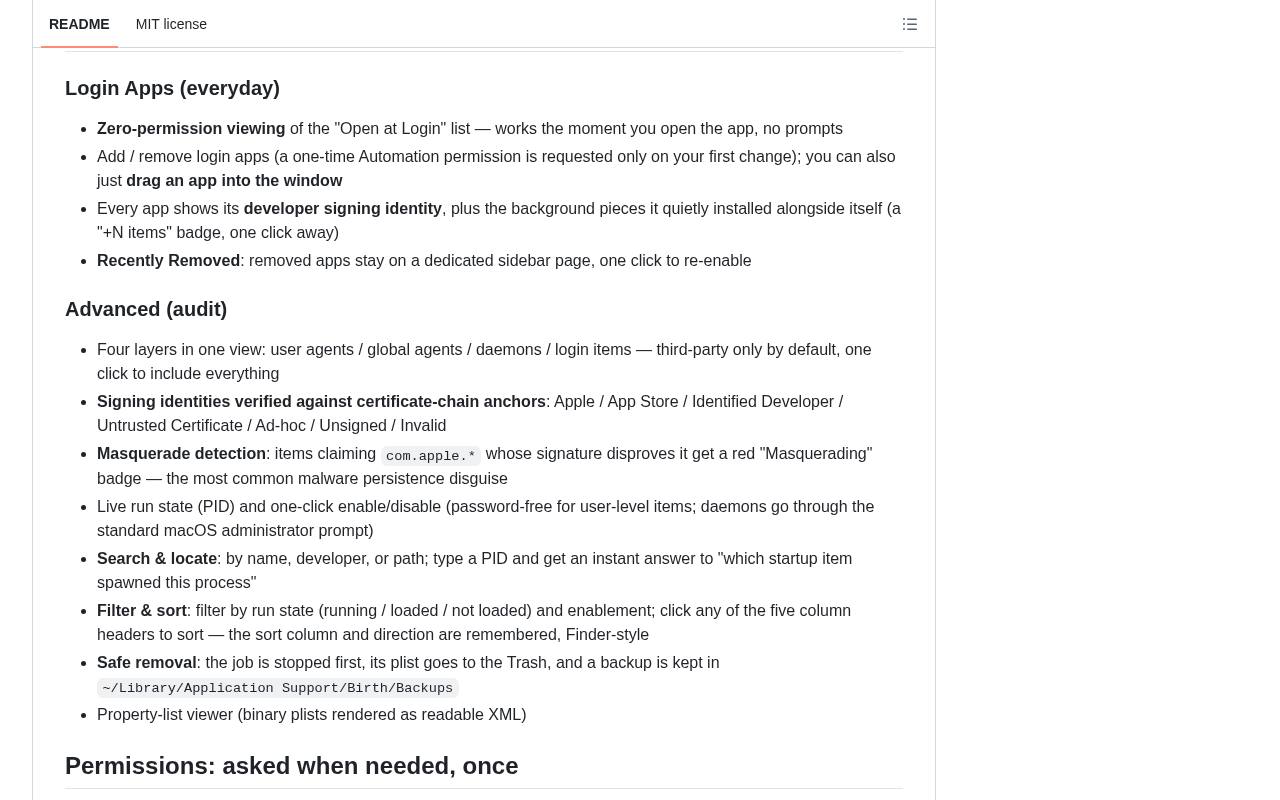Click the Signing identities verified bold text

[321, 401]
